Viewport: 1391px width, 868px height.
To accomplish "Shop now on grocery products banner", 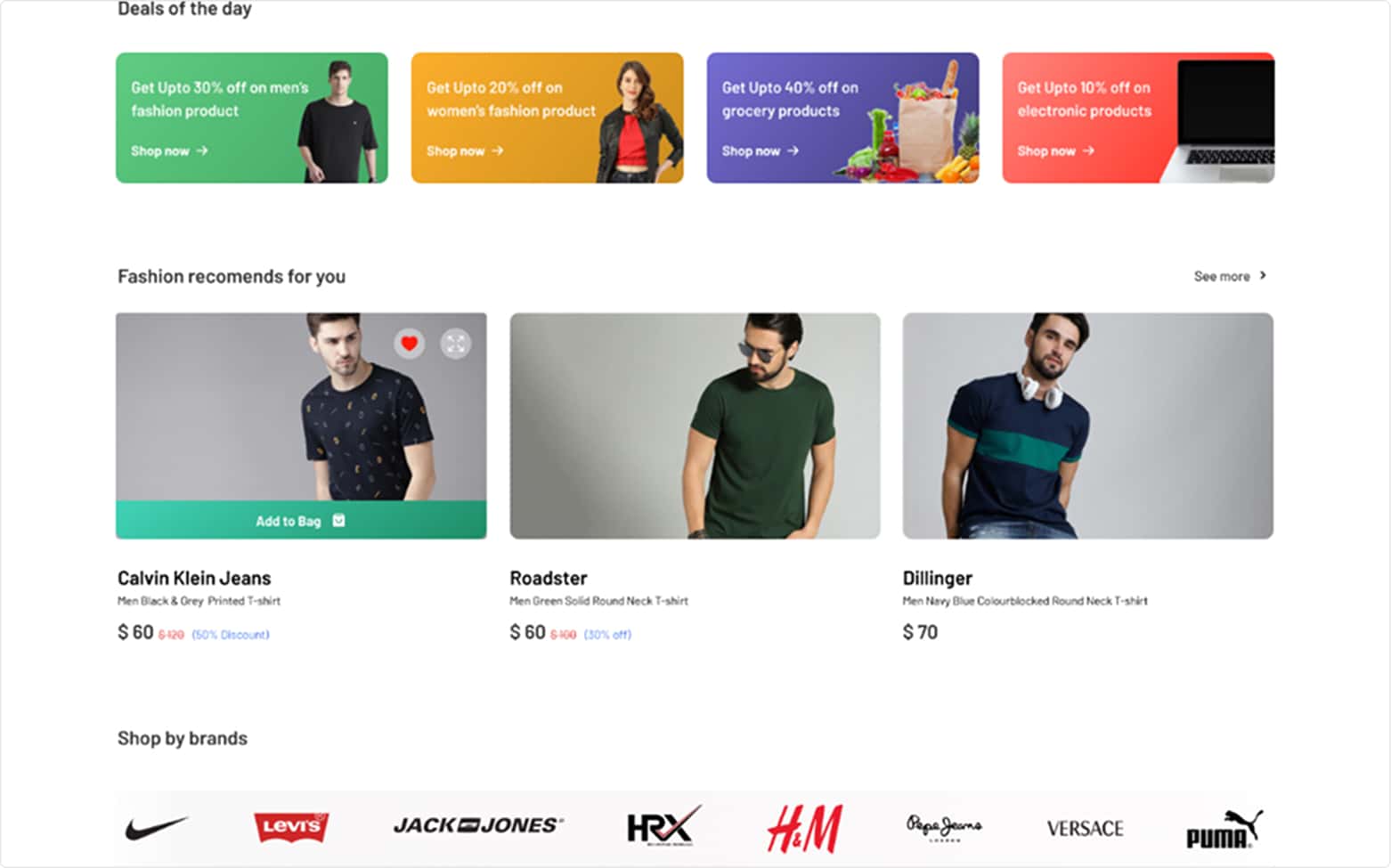I will 761,151.
